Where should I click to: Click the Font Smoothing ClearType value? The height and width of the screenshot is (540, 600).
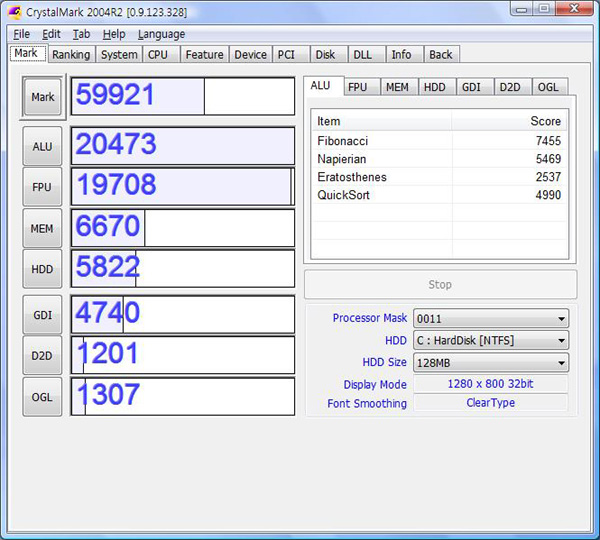pyautogui.click(x=491, y=403)
